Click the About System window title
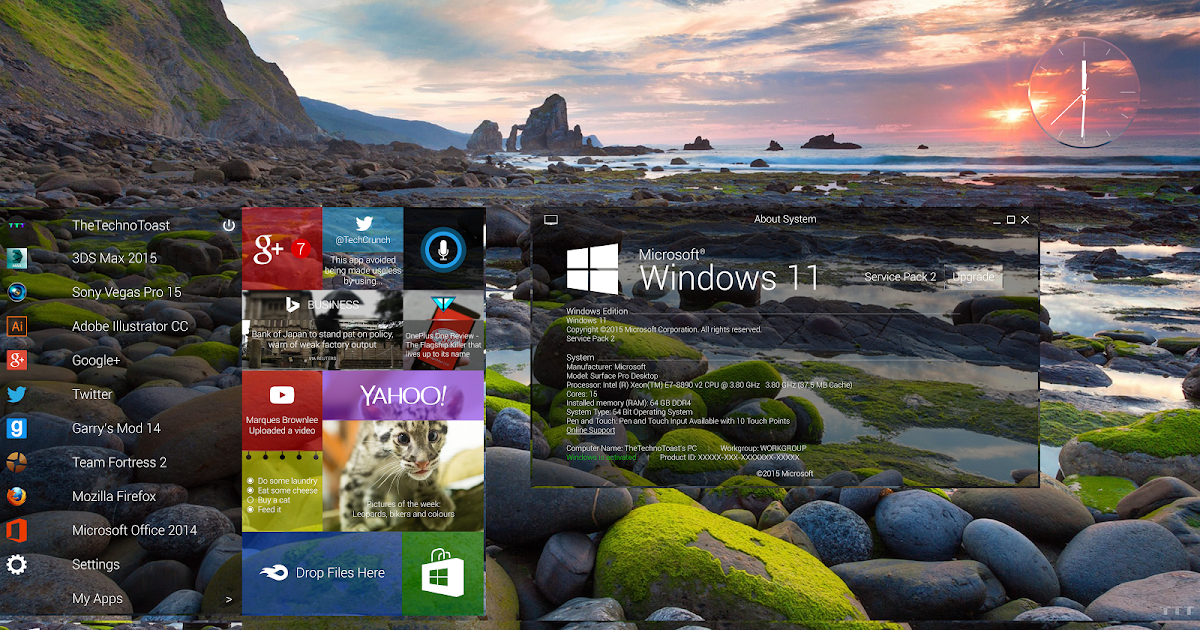The image size is (1200, 630). 785,219
